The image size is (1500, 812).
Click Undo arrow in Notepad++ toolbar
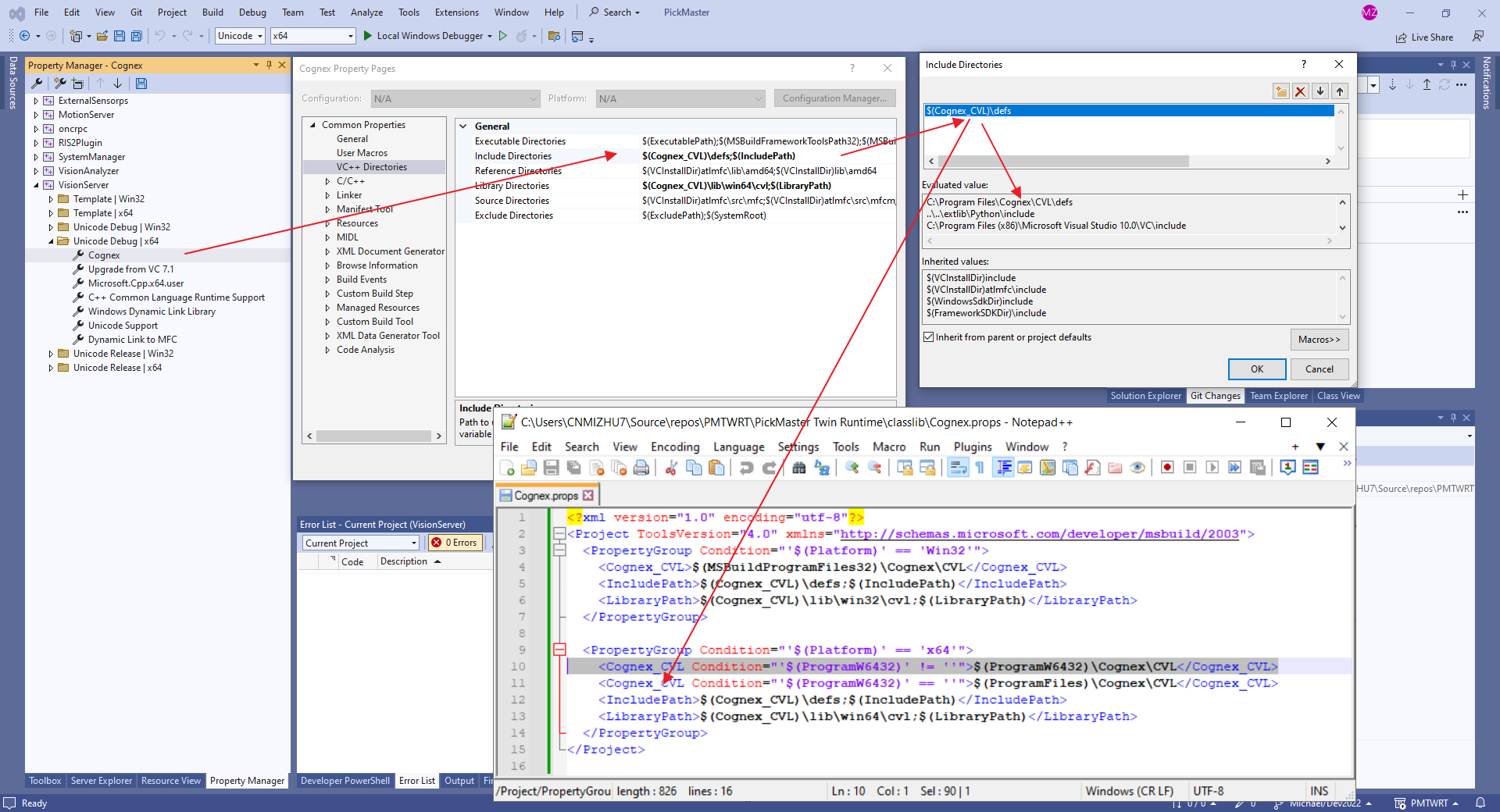(746, 468)
